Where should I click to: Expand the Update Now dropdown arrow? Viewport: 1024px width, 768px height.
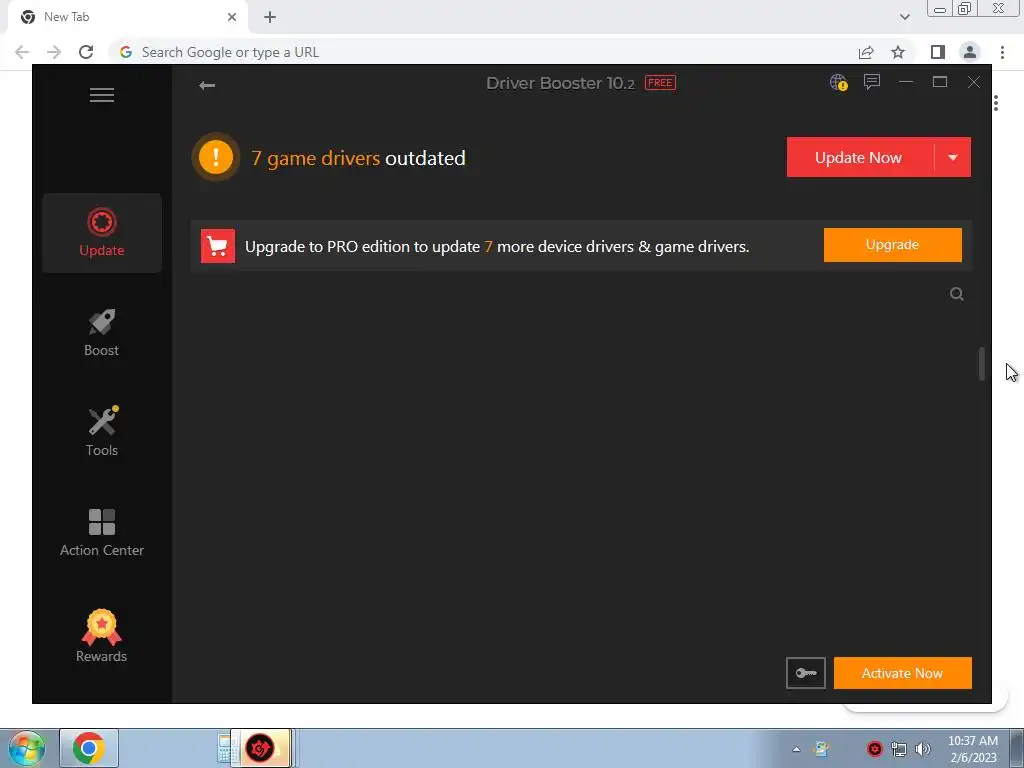[x=953, y=157]
